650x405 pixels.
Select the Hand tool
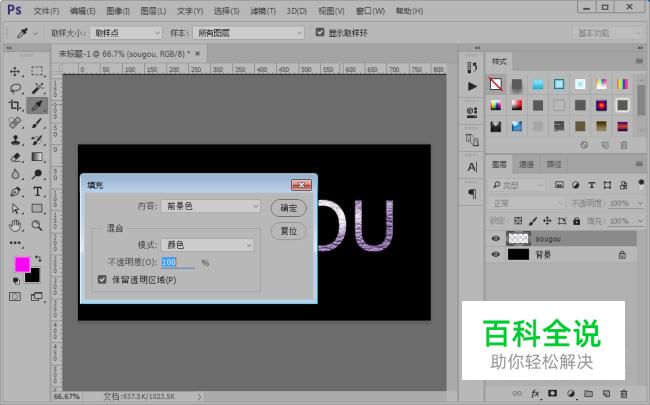(x=15, y=226)
